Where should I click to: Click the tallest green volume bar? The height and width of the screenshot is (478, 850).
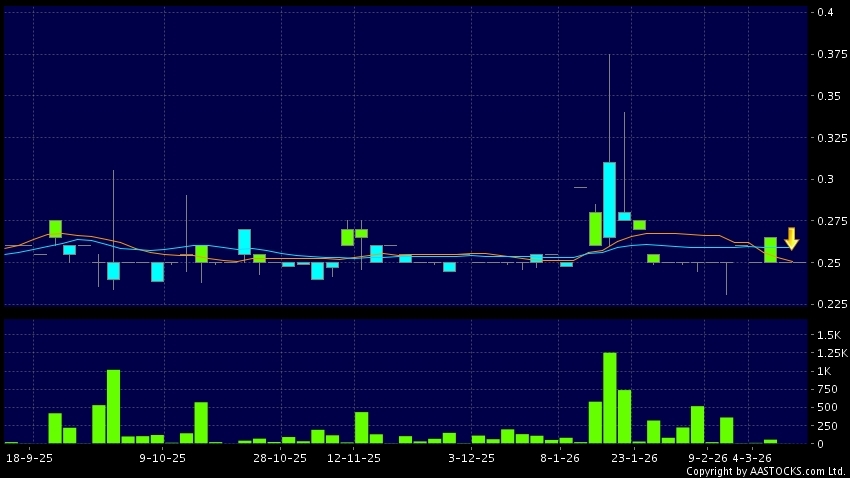(609, 397)
